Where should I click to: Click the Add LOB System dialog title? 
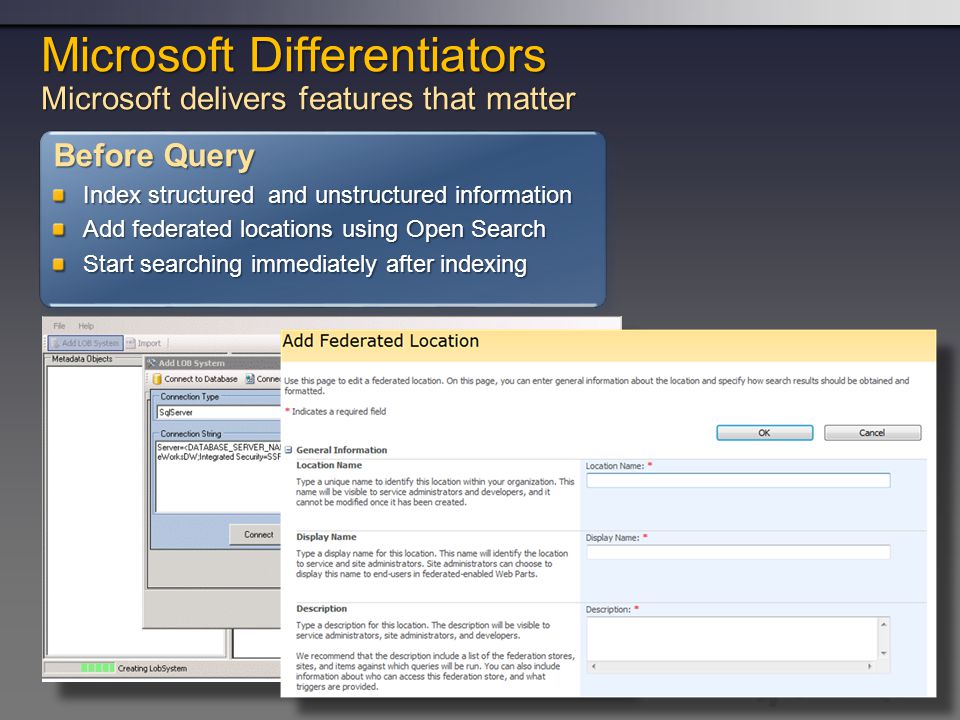click(x=192, y=363)
